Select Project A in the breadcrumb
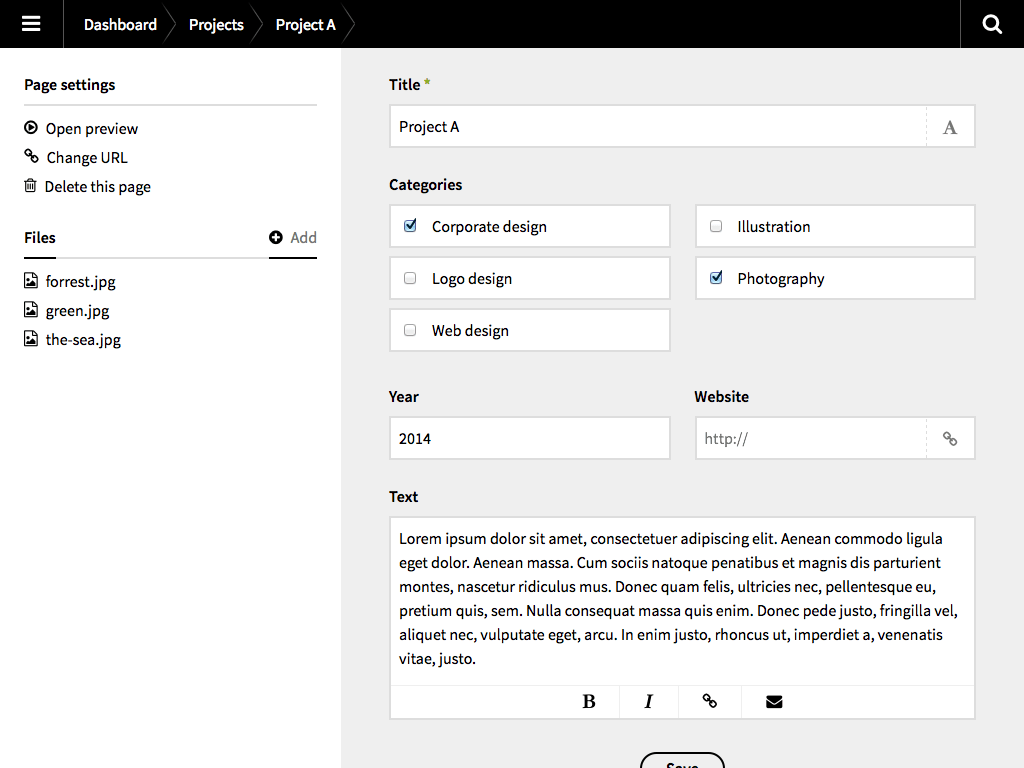 coord(306,25)
